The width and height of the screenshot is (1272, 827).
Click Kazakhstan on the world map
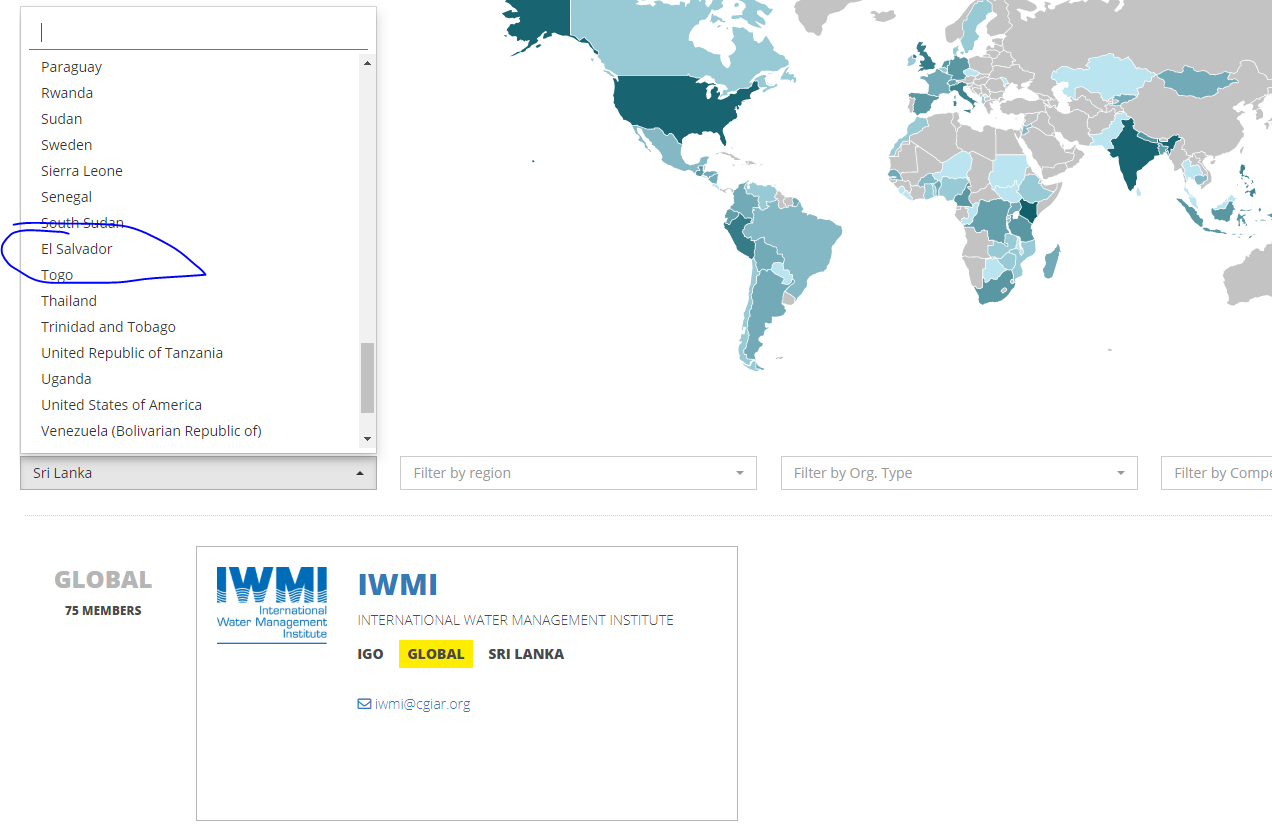[x=1103, y=78]
